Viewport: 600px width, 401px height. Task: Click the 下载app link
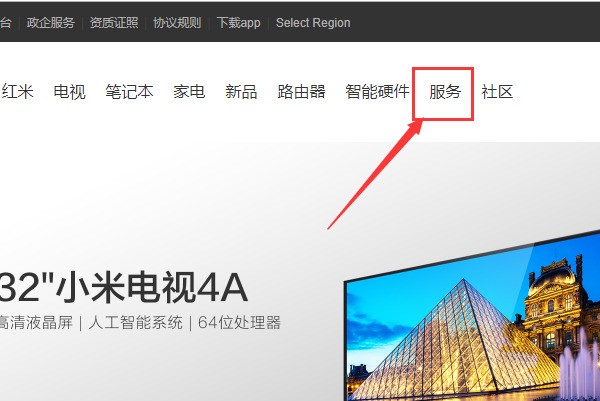pyautogui.click(x=238, y=23)
